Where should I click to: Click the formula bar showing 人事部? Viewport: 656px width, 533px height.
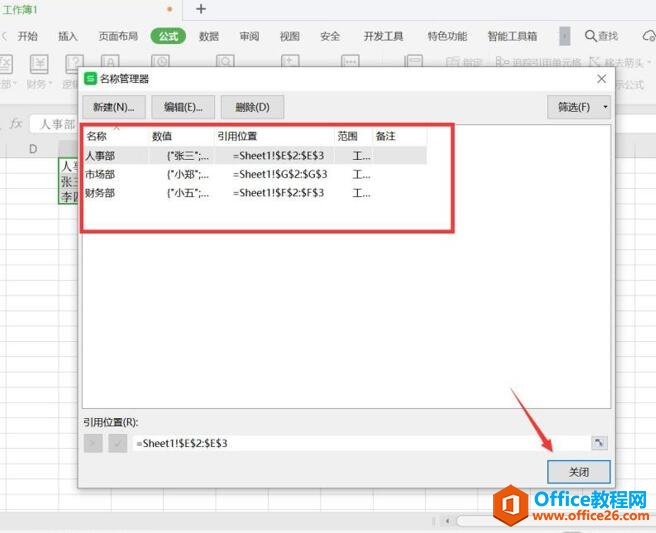[54, 124]
